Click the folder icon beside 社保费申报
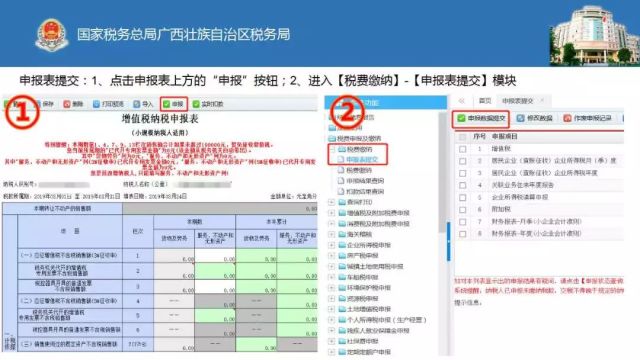The image size is (640, 360). coord(342,341)
